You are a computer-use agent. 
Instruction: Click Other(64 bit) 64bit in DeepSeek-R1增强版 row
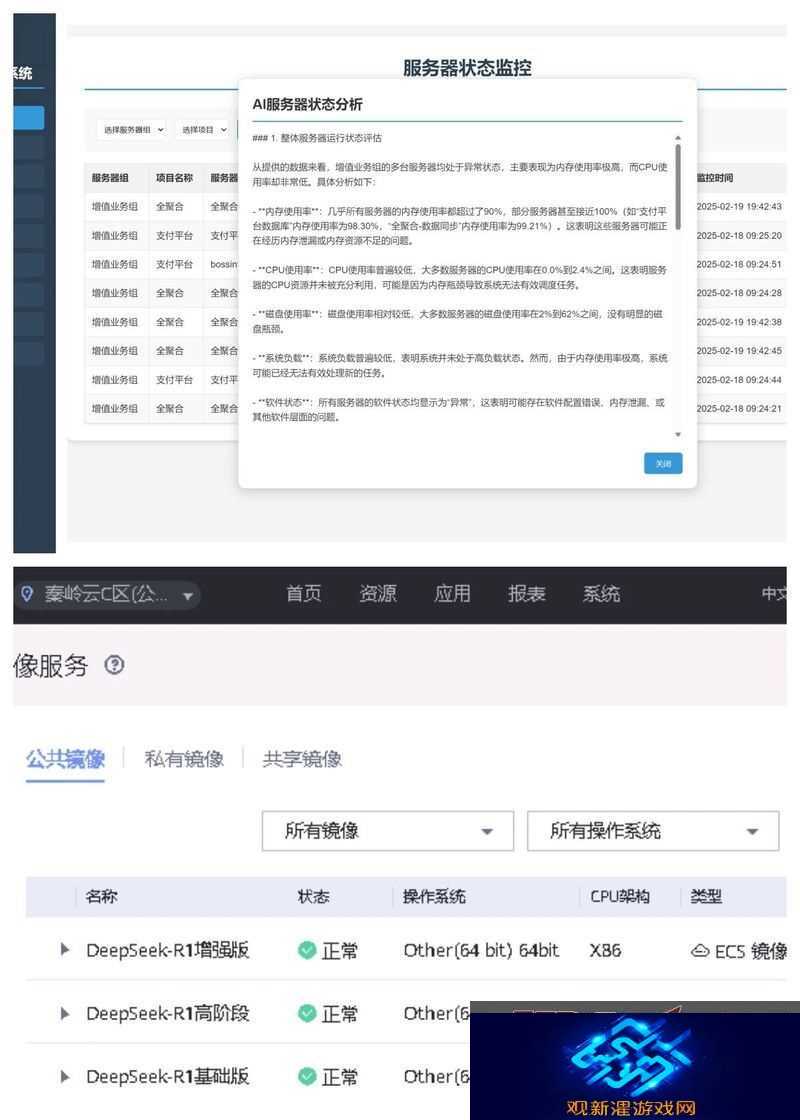coord(481,951)
